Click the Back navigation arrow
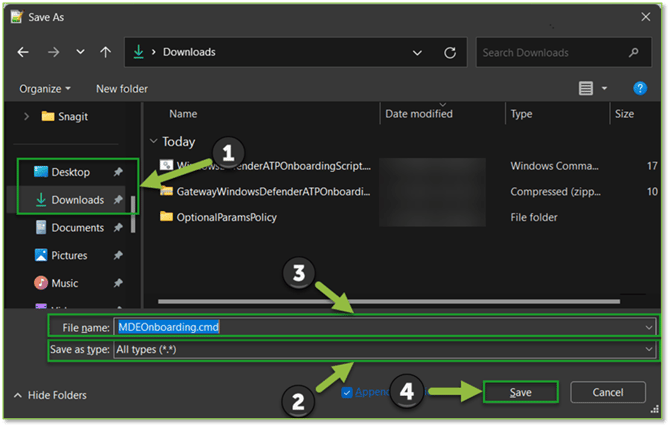The width and height of the screenshot is (670, 427). coord(23,52)
